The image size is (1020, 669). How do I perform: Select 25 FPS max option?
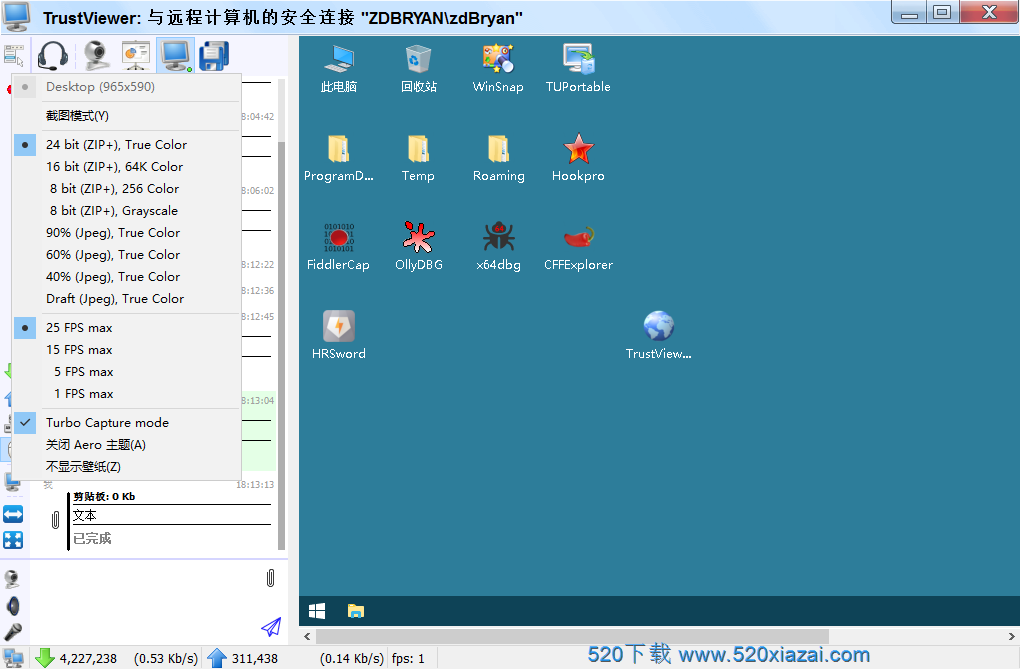pyautogui.click(x=127, y=328)
